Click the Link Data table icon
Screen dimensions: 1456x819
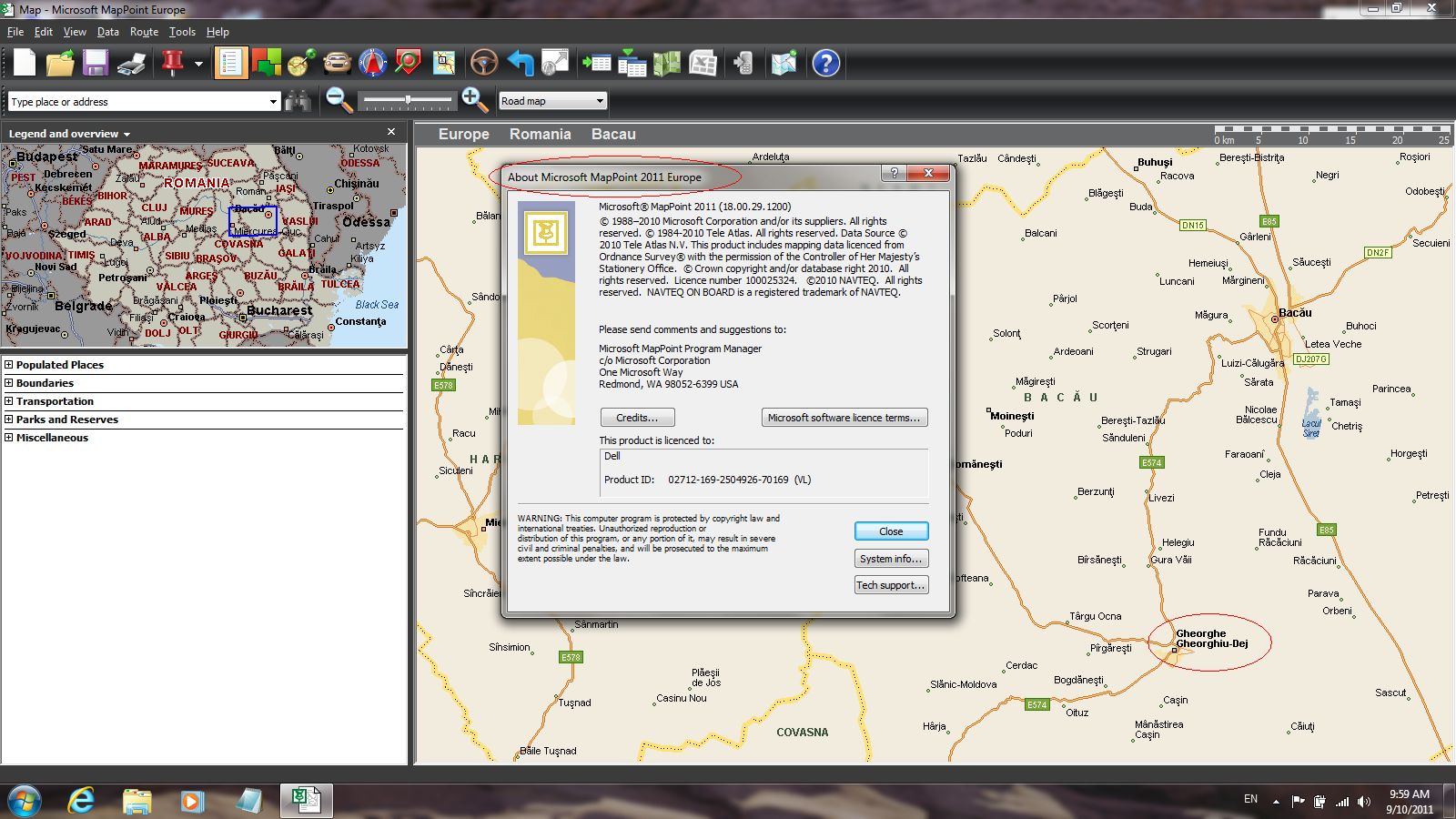pos(632,63)
